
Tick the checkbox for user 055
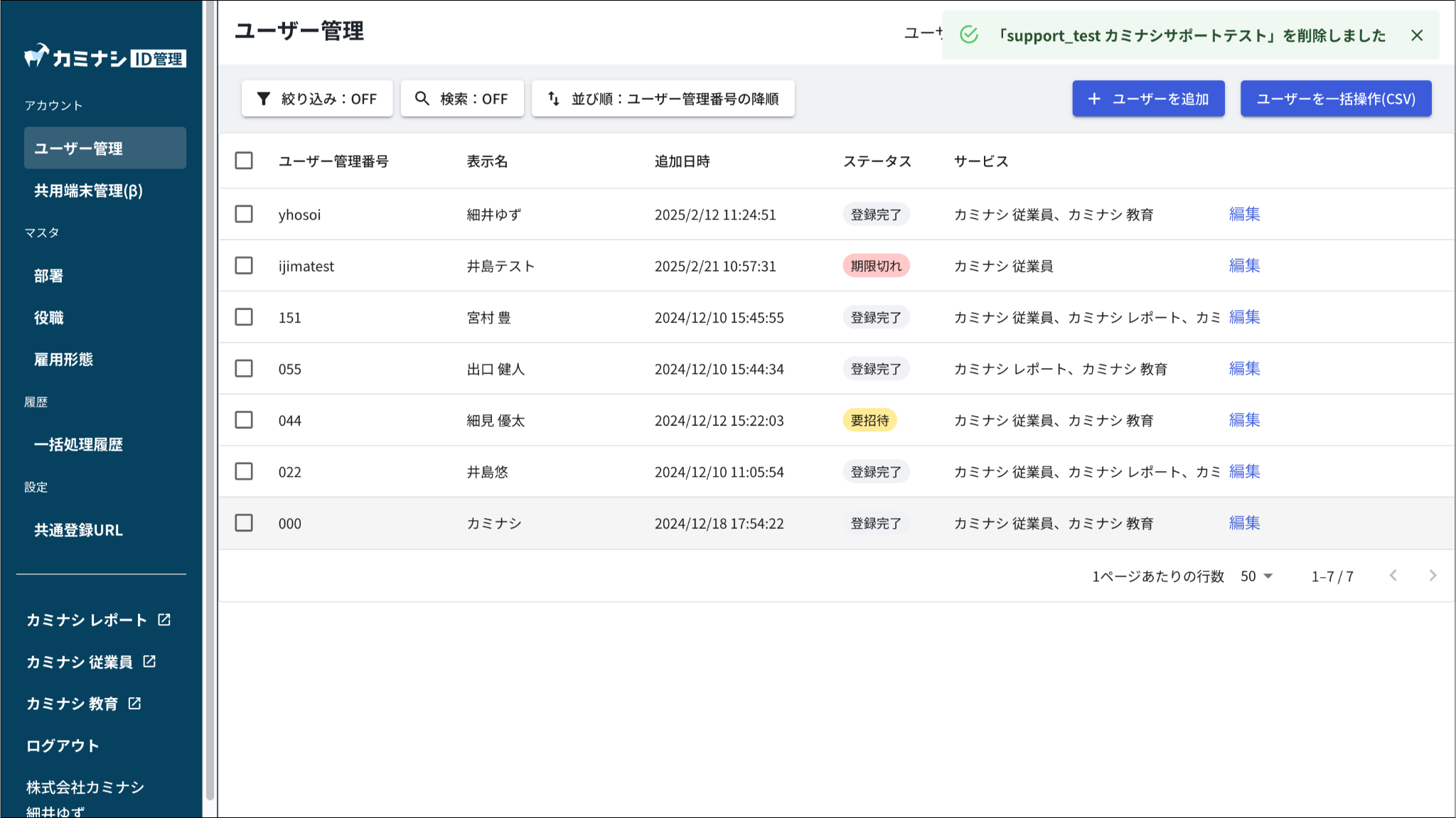pyautogui.click(x=244, y=369)
